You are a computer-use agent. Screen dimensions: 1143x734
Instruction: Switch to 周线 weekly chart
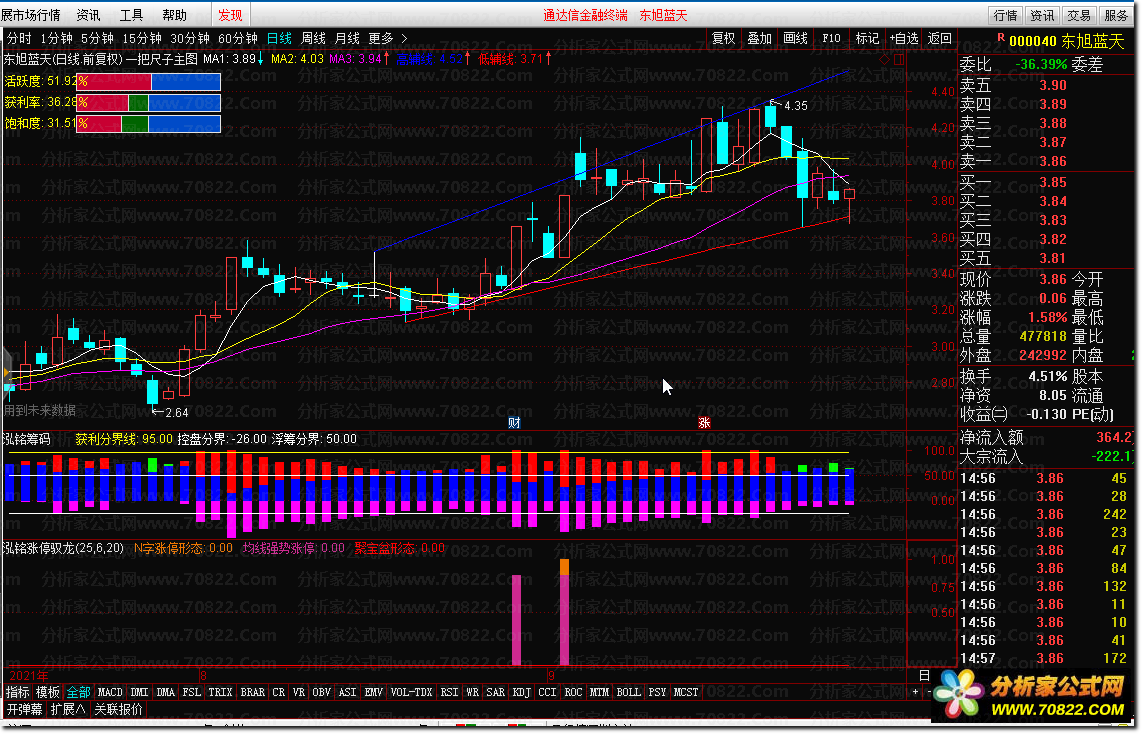[313, 38]
